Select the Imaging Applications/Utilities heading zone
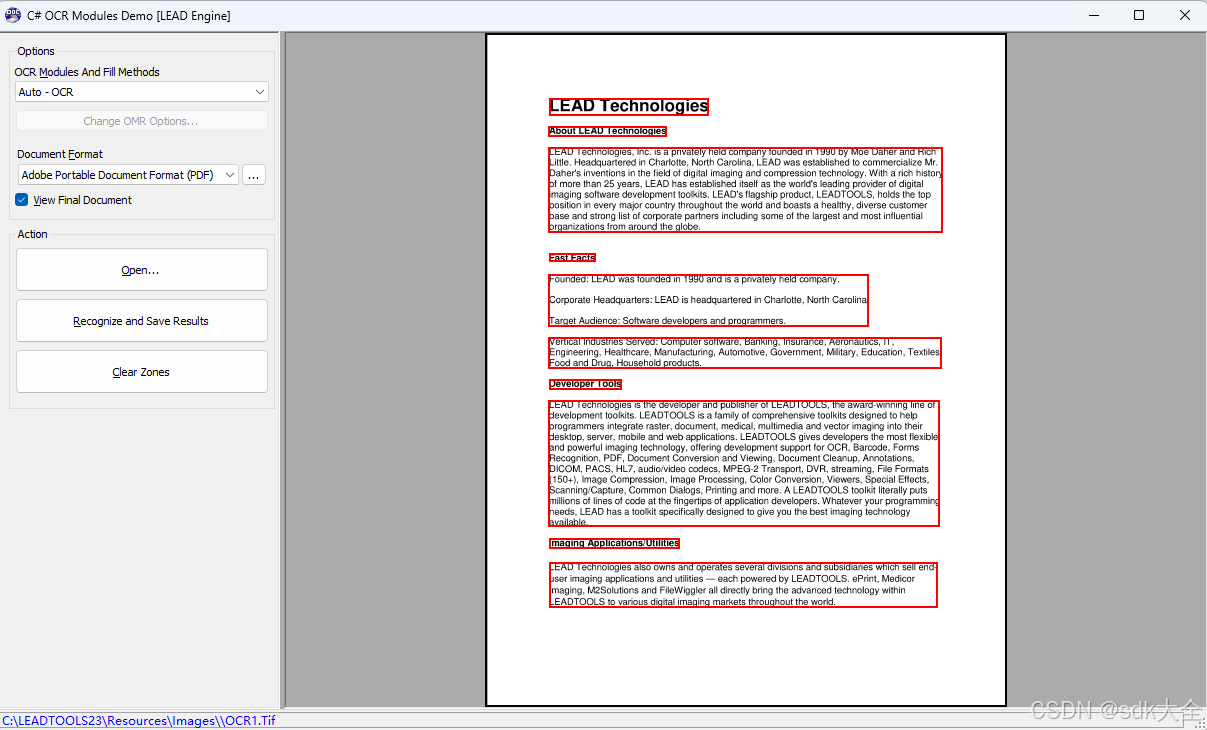Image resolution: width=1207 pixels, height=730 pixels. click(614, 543)
